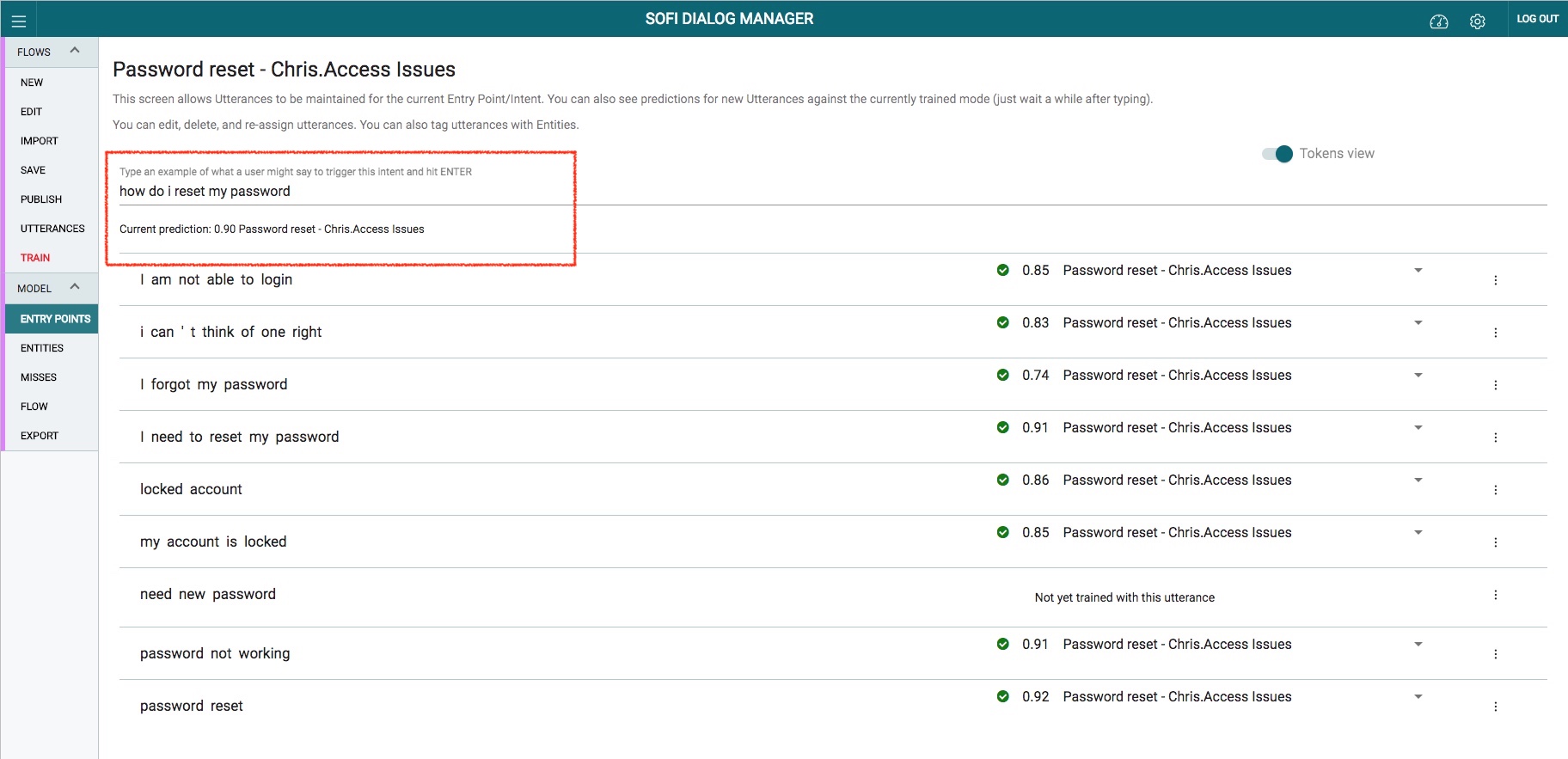Open more options for 'I am not able to login'
This screenshot has width=1568, height=759.
(x=1496, y=280)
